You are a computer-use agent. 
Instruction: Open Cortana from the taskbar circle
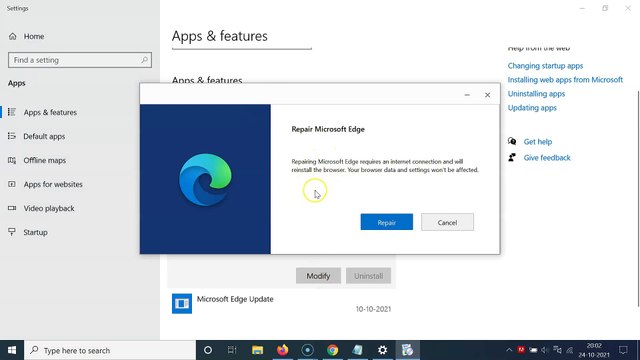coord(208,350)
